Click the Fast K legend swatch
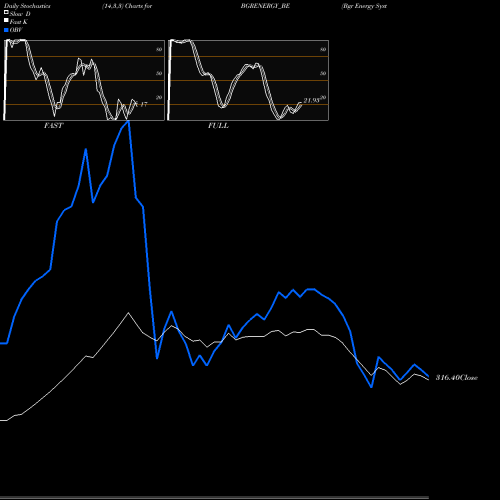 pyautogui.click(x=6, y=20)
